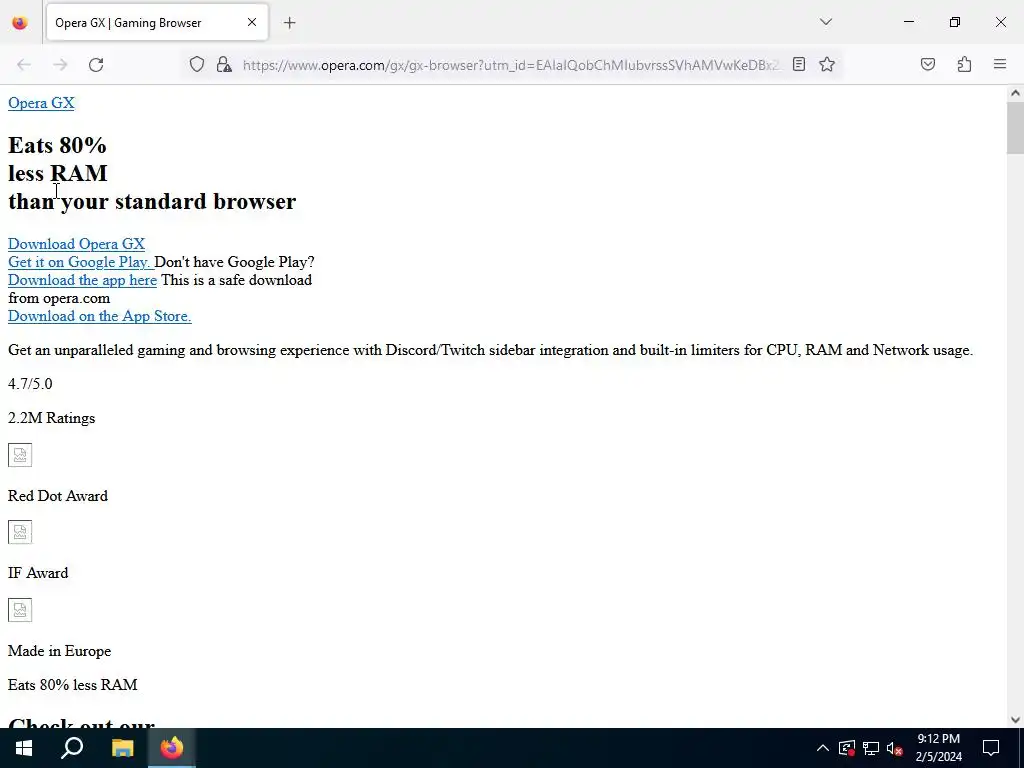Click the Firefox logo beside the tab strip

click(x=20, y=23)
